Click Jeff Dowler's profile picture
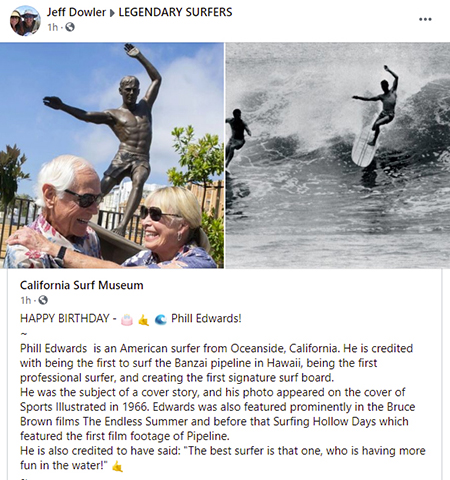Screen dimensions: 450x480 [x=25, y=21]
